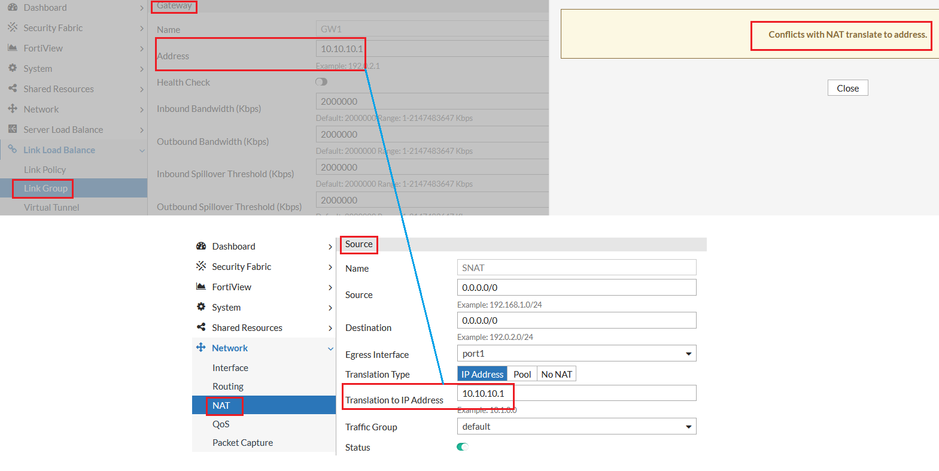Click the Shared Resources icon in the lower sidebar
The width and height of the screenshot is (939, 471).
[201, 327]
